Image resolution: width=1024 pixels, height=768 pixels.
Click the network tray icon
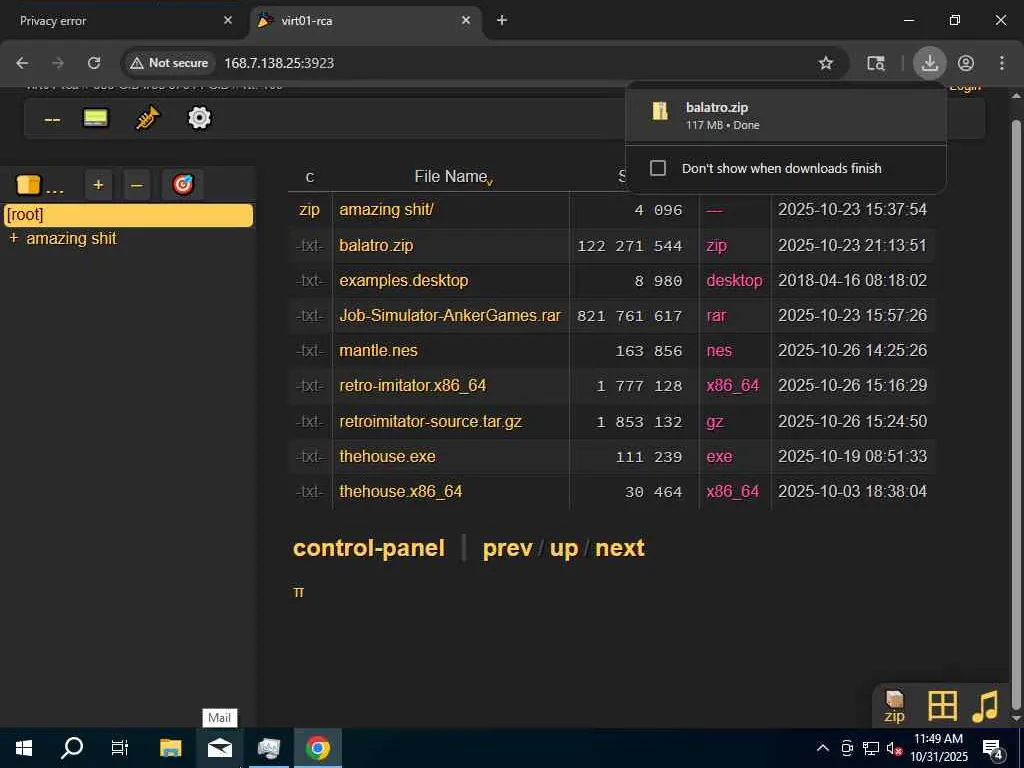tap(870, 748)
